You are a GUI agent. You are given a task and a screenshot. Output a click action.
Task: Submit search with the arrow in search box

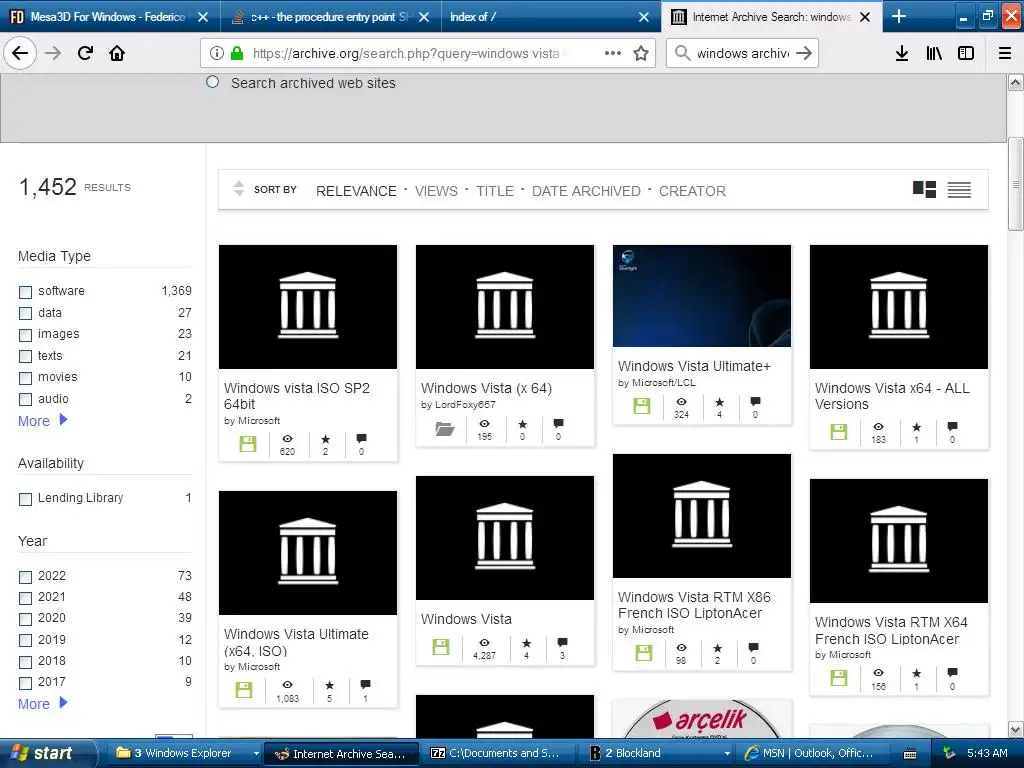point(804,53)
